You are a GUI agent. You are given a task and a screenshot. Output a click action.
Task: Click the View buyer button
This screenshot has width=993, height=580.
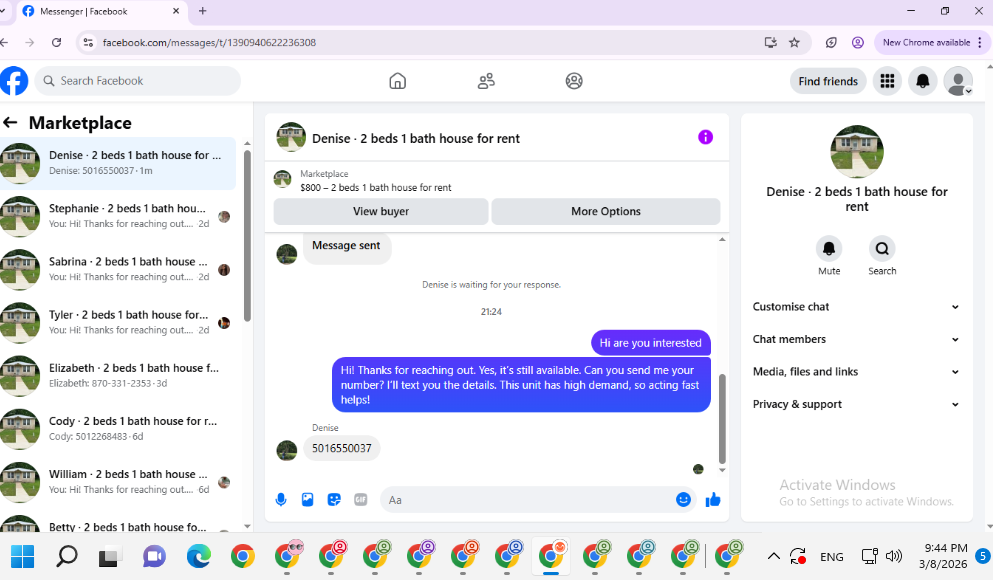pos(381,211)
